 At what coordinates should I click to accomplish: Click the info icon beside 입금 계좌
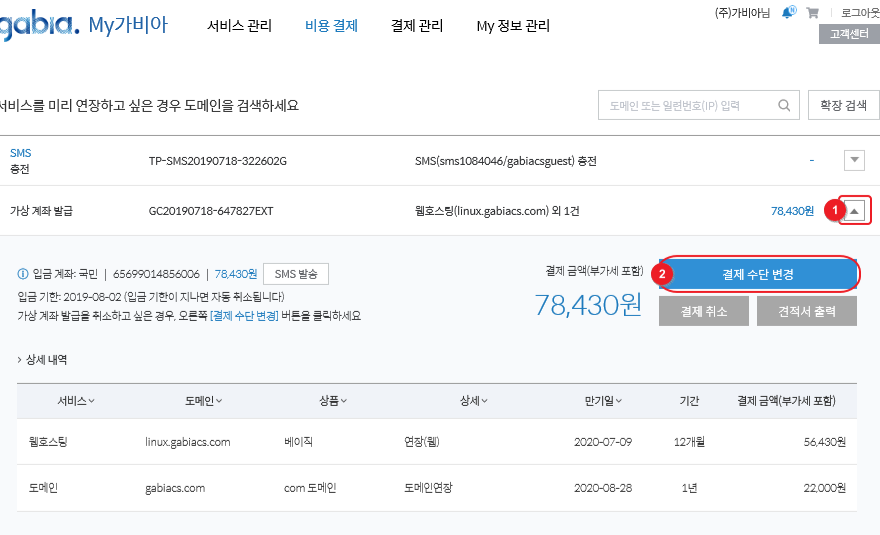(22, 274)
